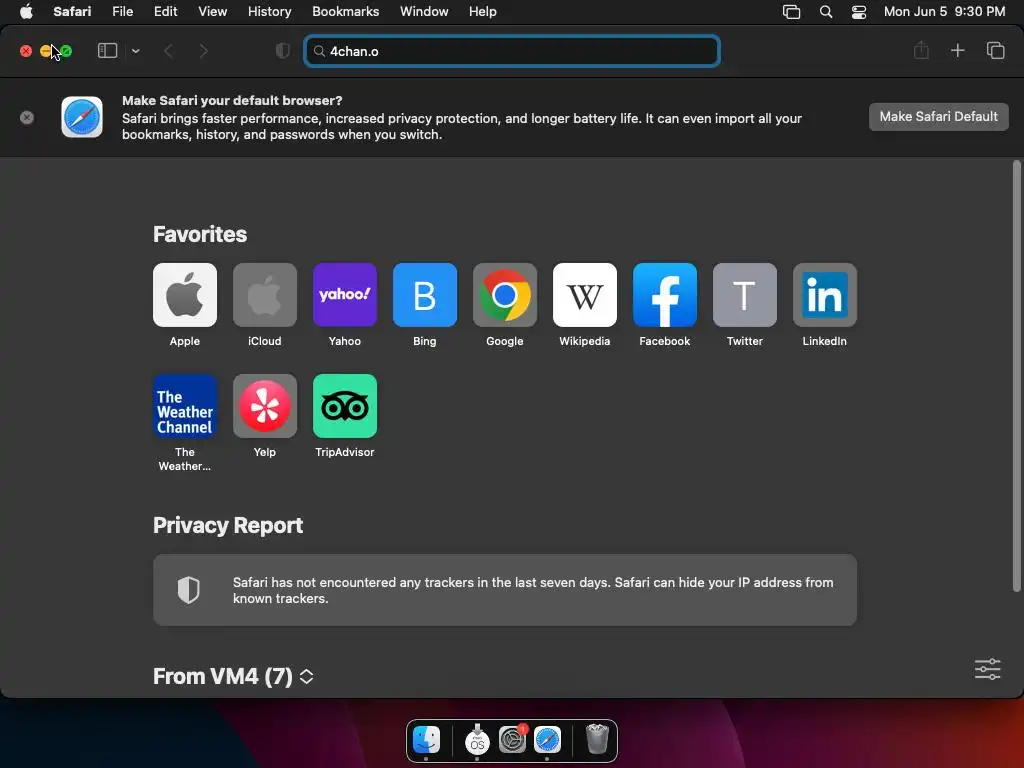Click Make Safari Default button

[938, 117]
